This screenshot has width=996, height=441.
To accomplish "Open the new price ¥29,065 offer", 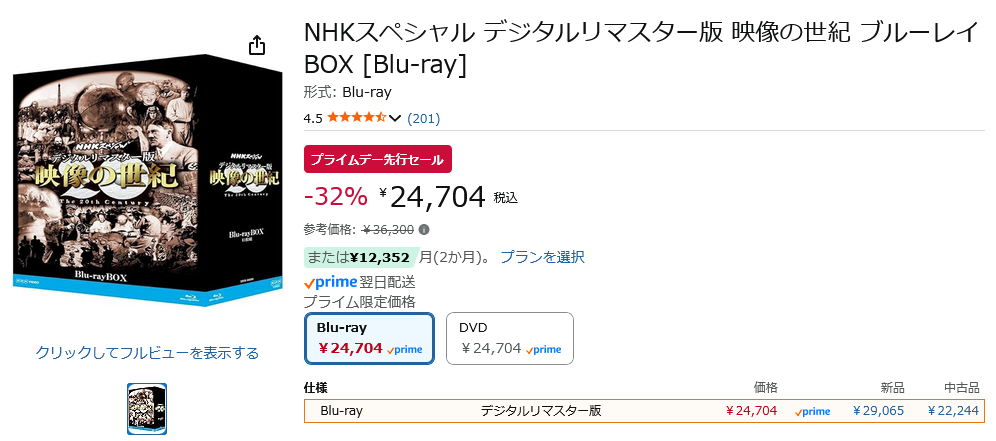I will (878, 410).
